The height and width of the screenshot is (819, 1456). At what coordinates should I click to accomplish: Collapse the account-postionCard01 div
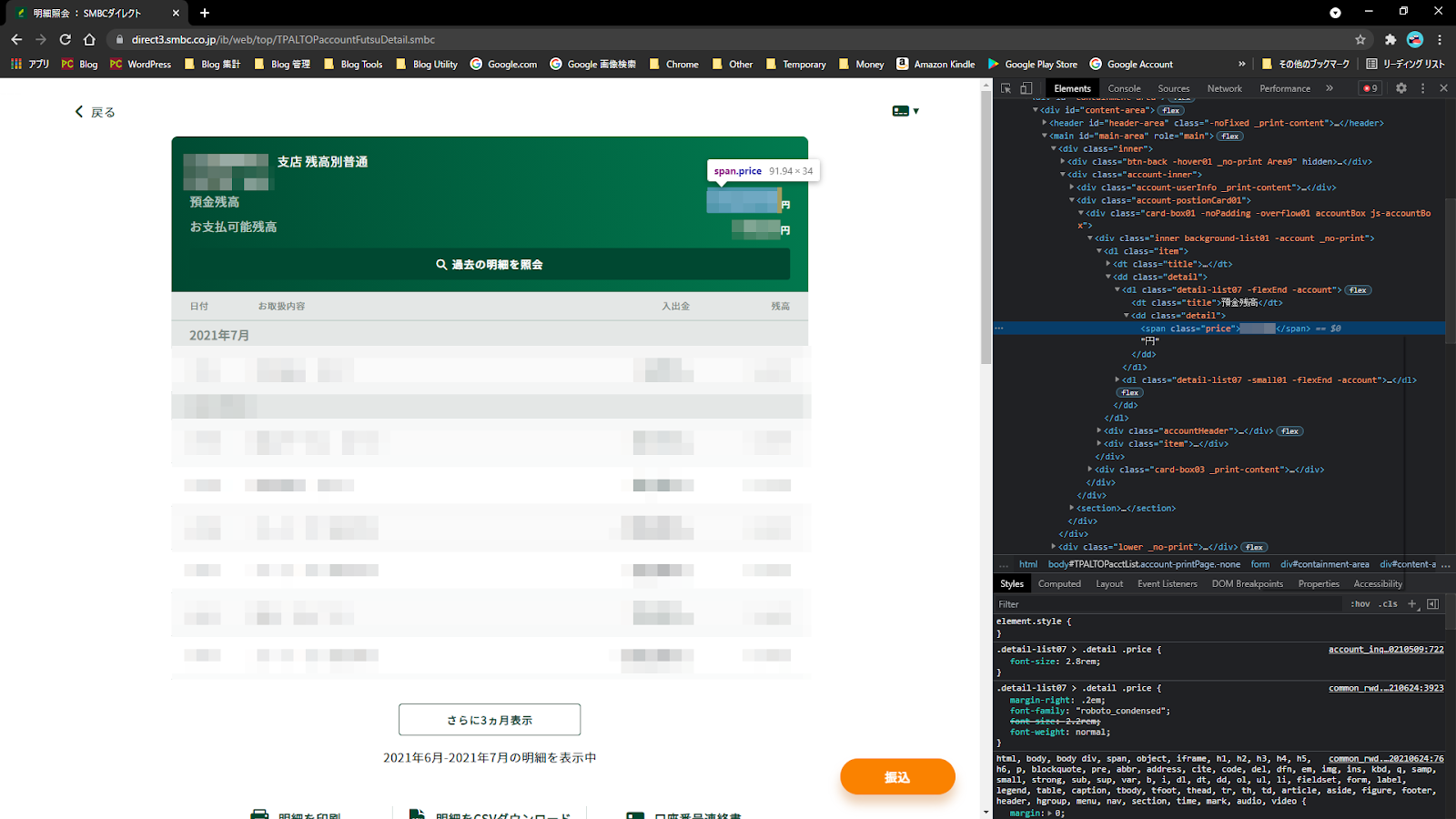(x=1072, y=200)
